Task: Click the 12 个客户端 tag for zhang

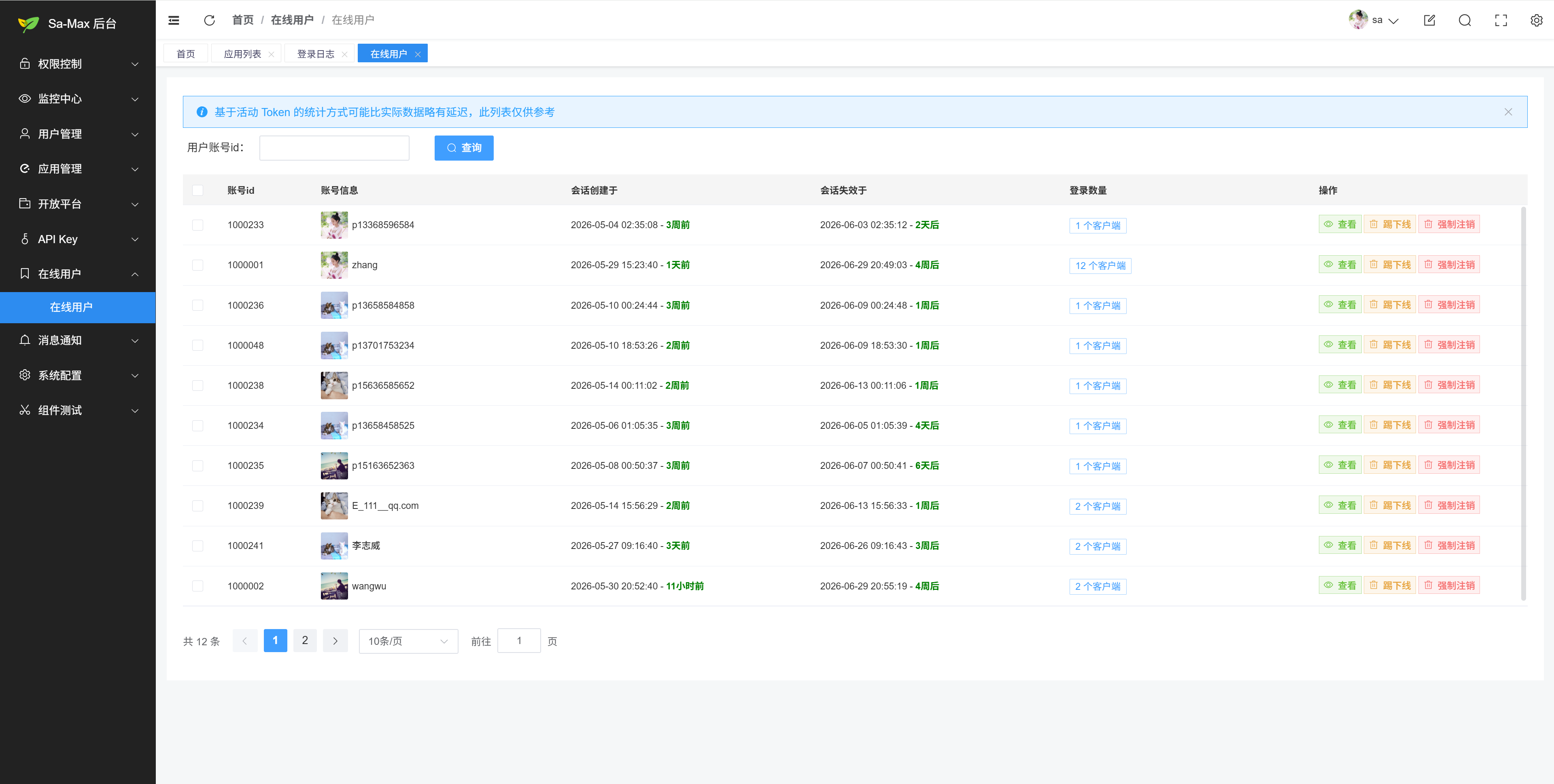Action: pyautogui.click(x=1100, y=265)
